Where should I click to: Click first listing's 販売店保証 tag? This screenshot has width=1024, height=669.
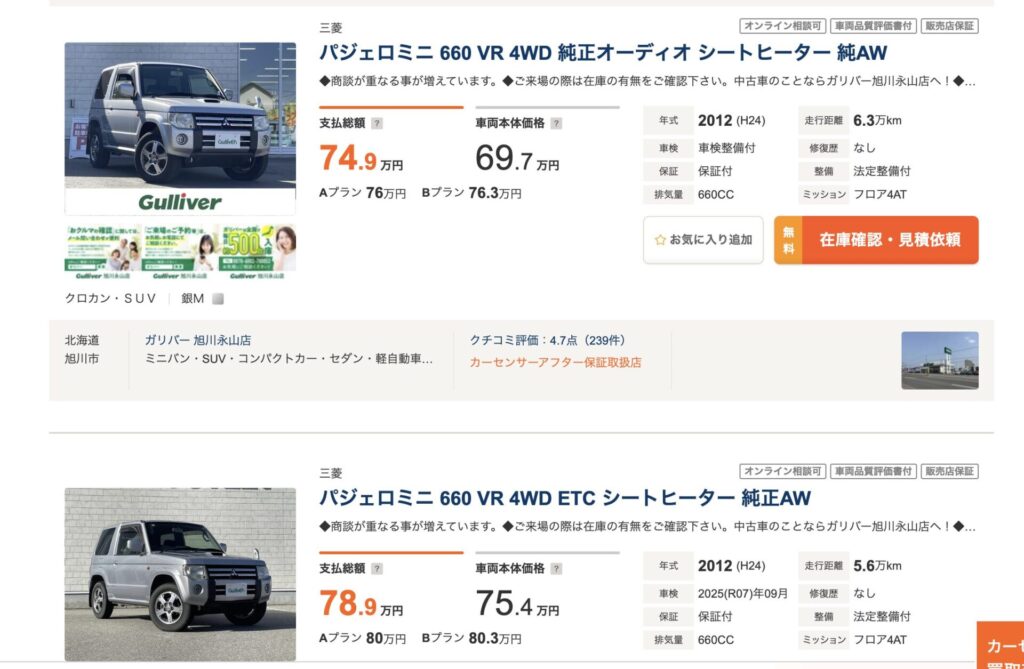pos(950,26)
